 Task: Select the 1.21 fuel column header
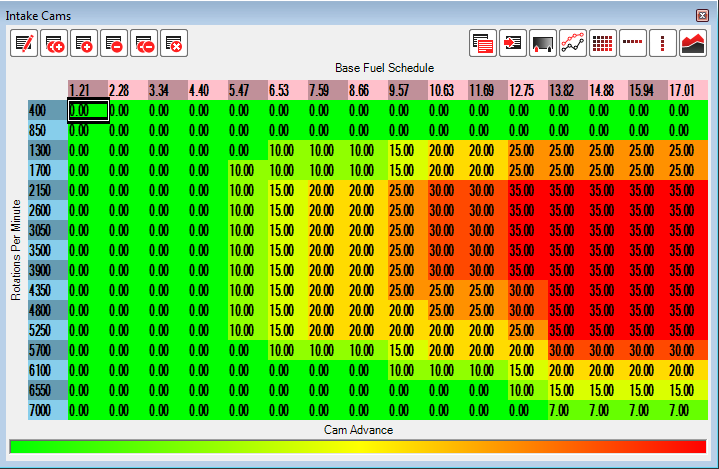coord(88,90)
